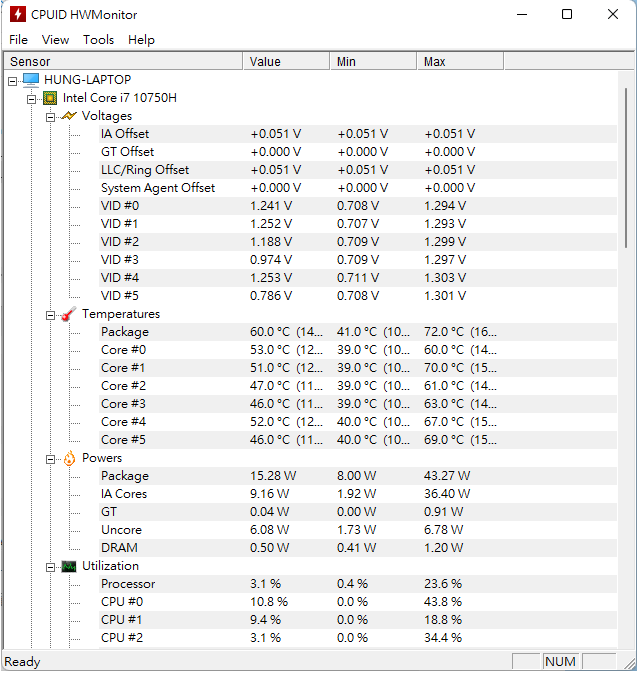This screenshot has width=640, height=674.
Task: Click the 15.28 W Package power value
Action: [x=273, y=476]
